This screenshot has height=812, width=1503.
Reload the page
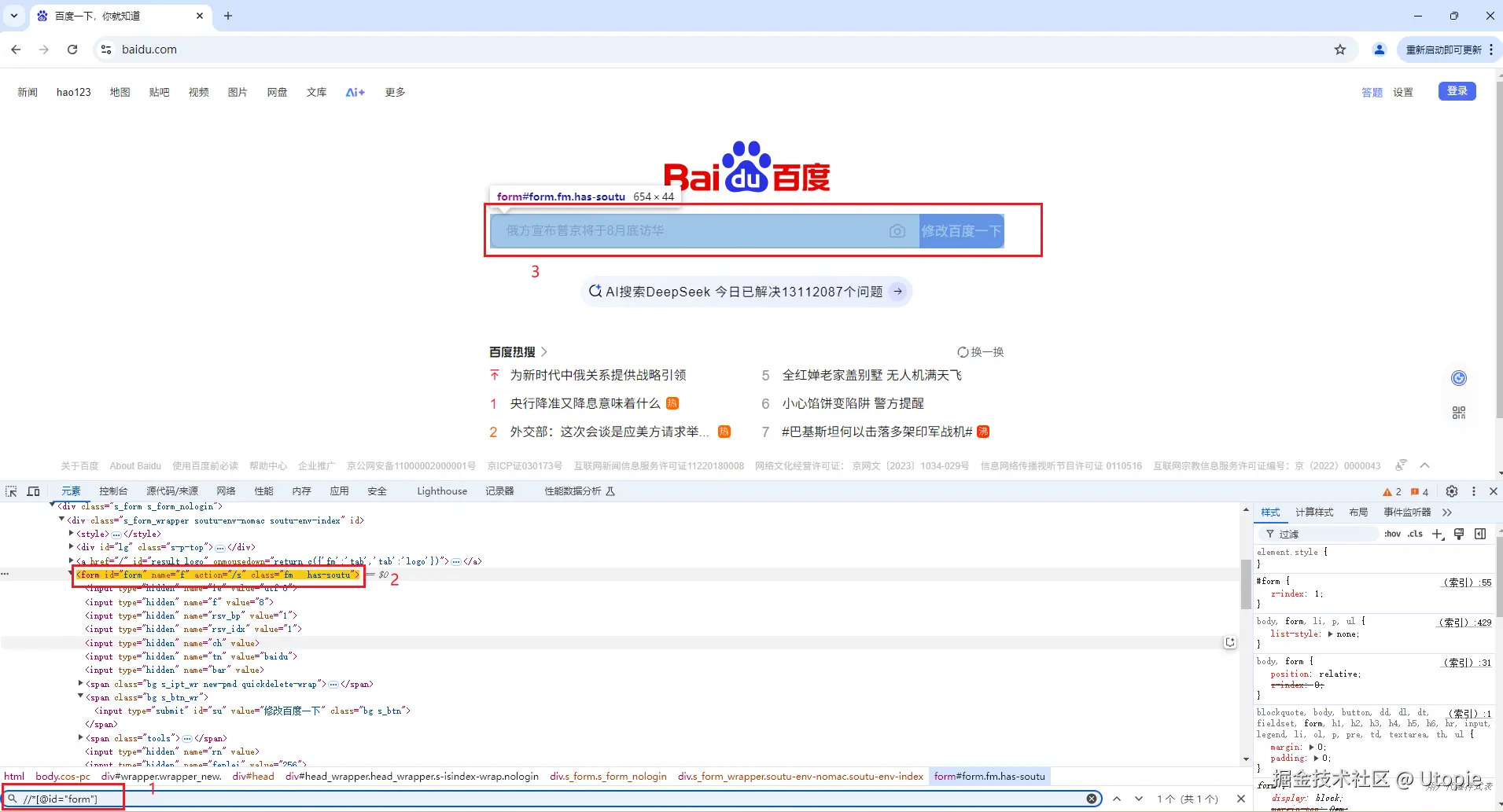point(72,50)
